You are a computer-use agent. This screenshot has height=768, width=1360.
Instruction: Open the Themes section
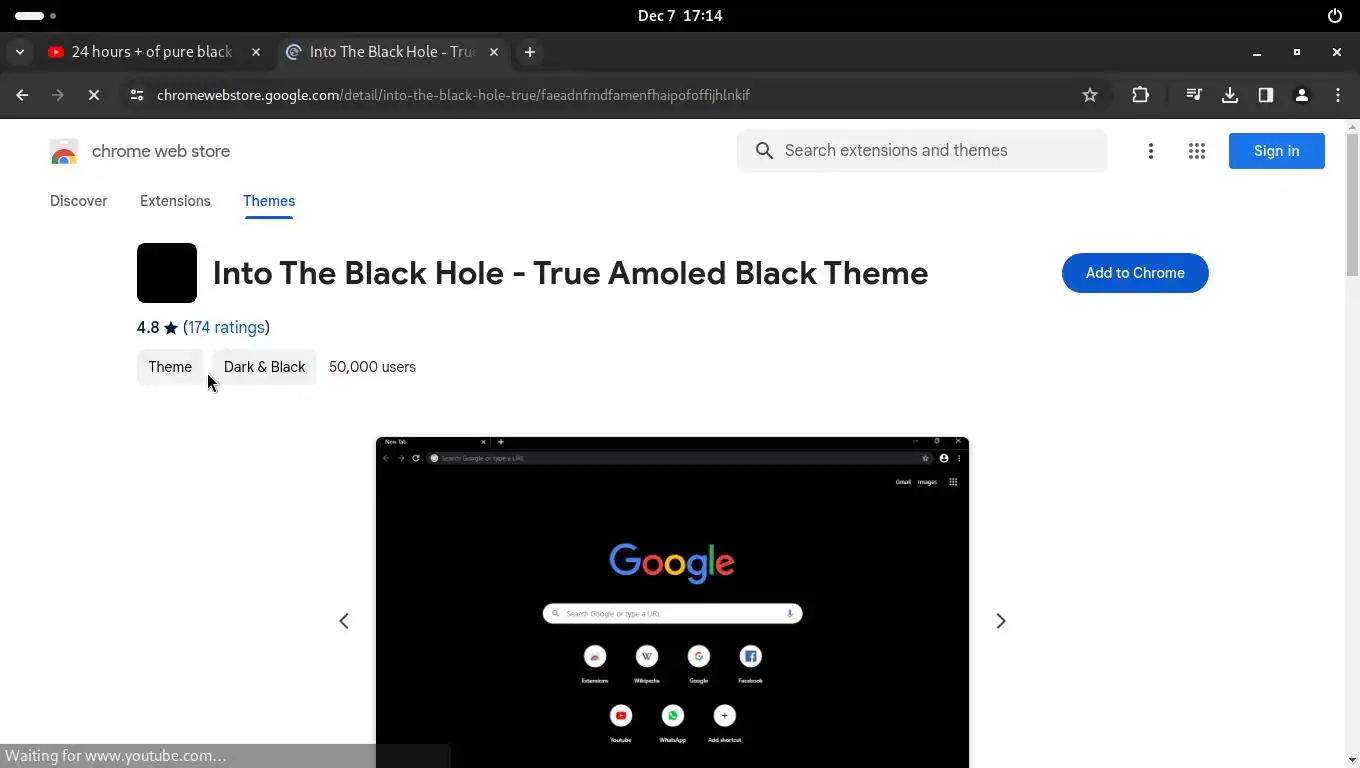tap(269, 201)
